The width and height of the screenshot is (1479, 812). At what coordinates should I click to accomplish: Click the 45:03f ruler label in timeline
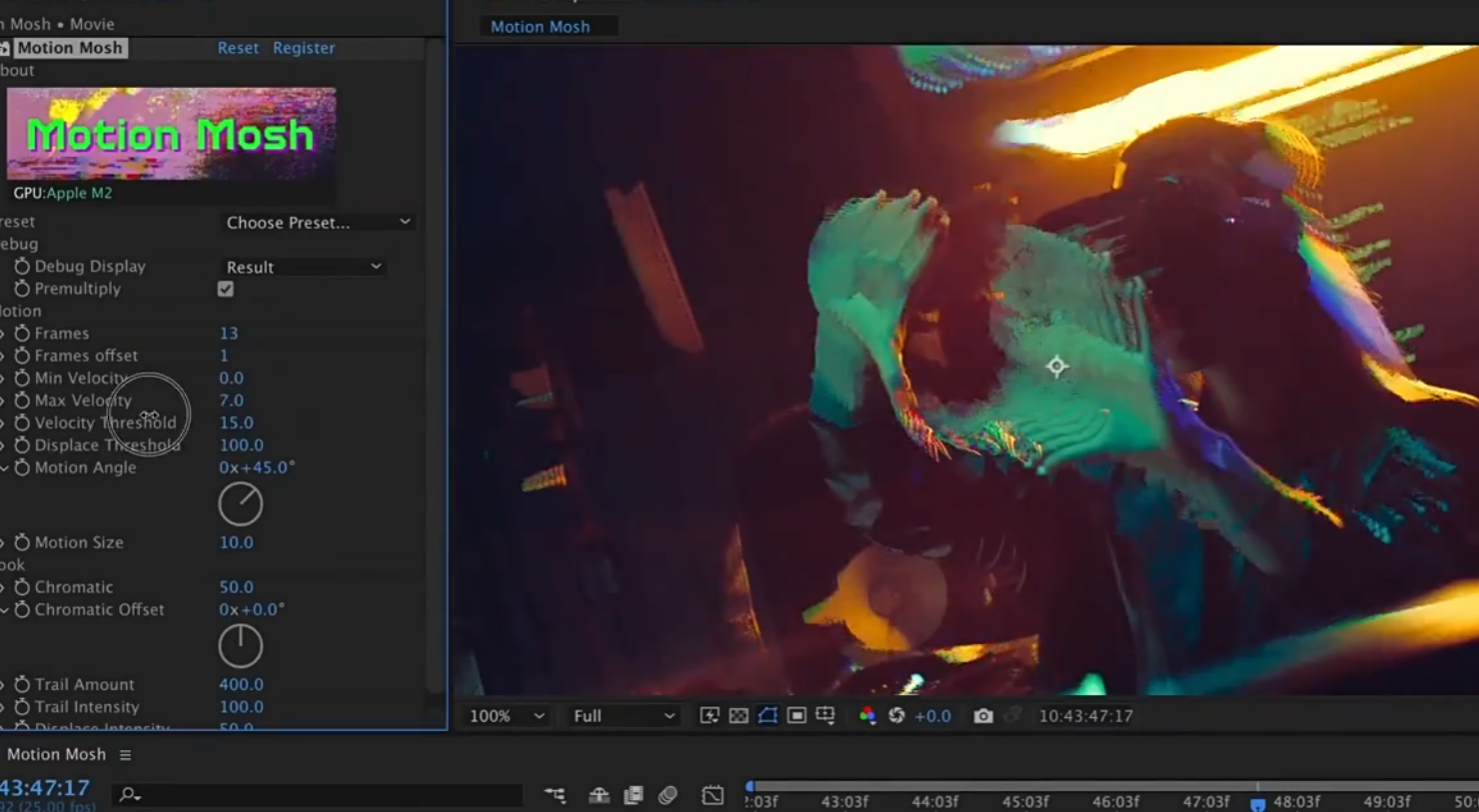click(1025, 802)
